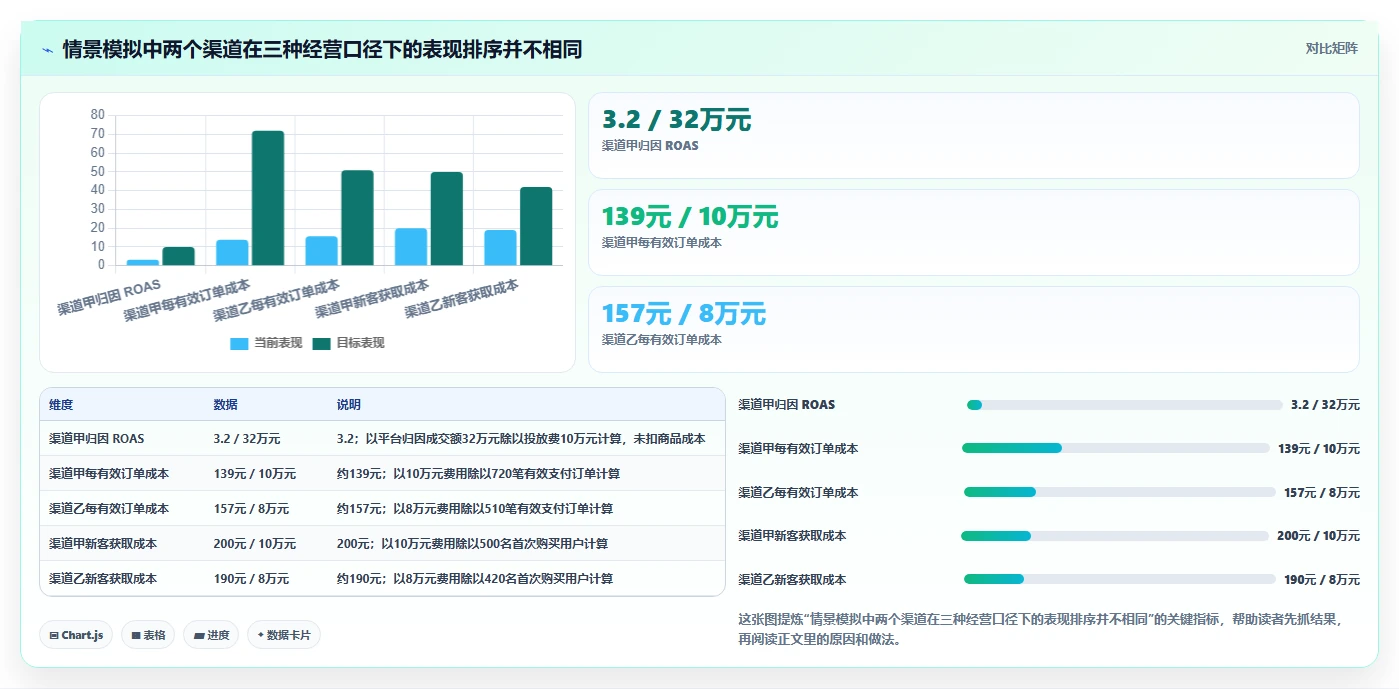The image size is (1399, 689).
Task: Click progress value 190元 / 8万元 at right
Action: click(x=1321, y=579)
